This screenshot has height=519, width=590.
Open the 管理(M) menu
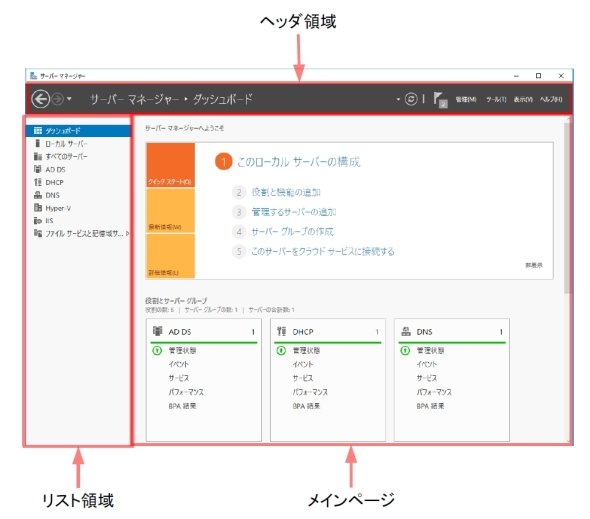point(466,99)
